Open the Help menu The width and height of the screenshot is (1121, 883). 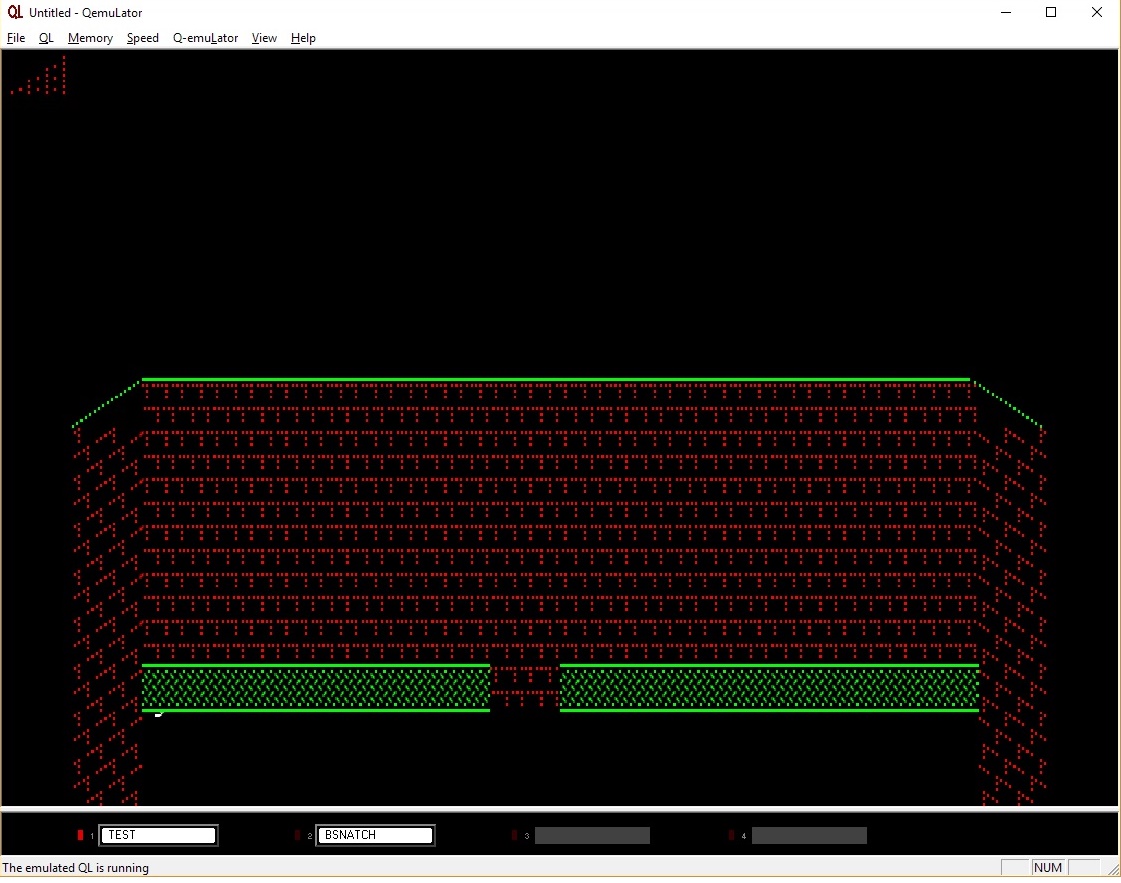(x=303, y=38)
